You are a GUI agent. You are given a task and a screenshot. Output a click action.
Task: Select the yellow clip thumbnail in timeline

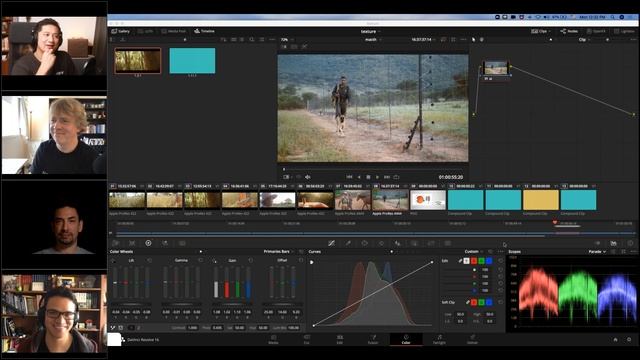point(541,200)
